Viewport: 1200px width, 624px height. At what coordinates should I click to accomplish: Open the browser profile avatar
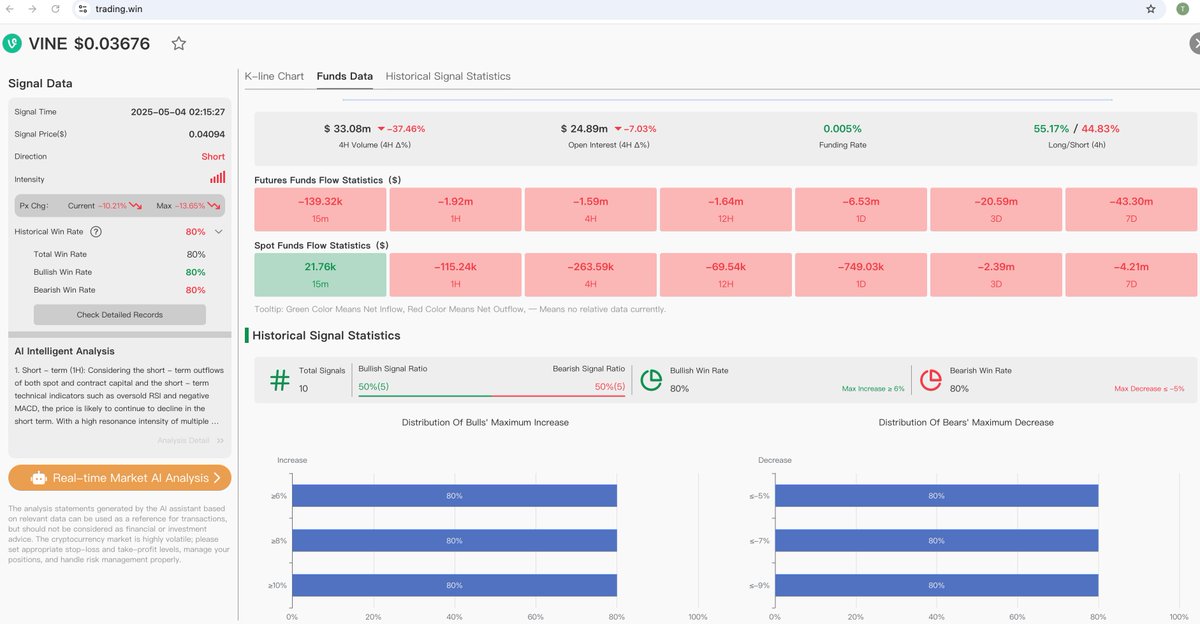[x=1183, y=9]
